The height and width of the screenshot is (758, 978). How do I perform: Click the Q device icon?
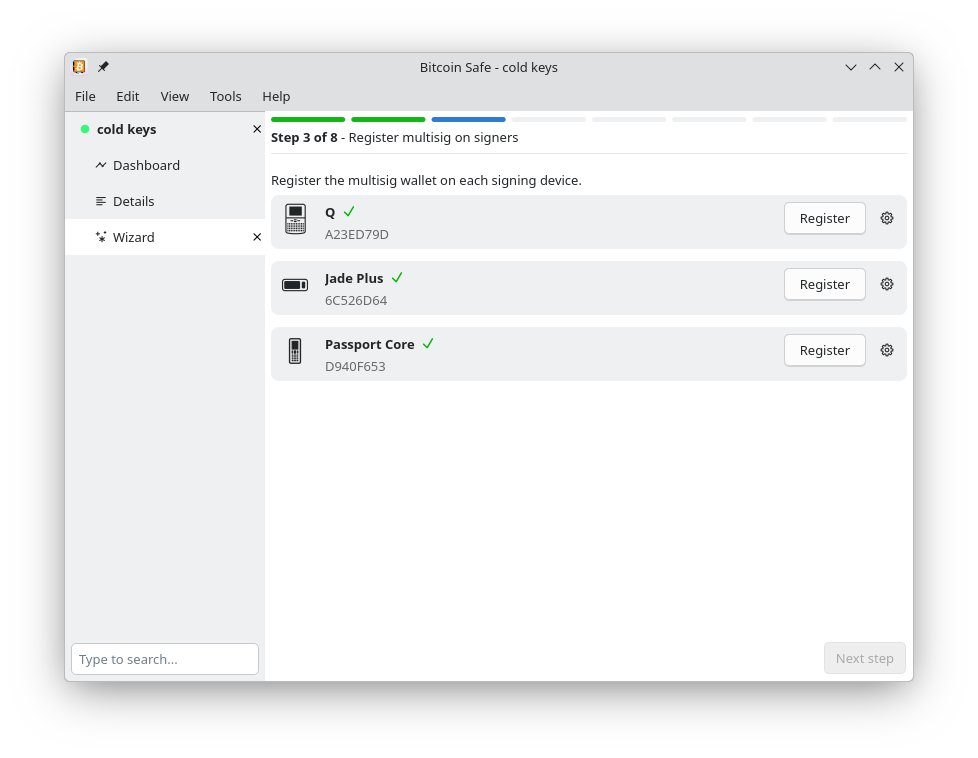(295, 219)
